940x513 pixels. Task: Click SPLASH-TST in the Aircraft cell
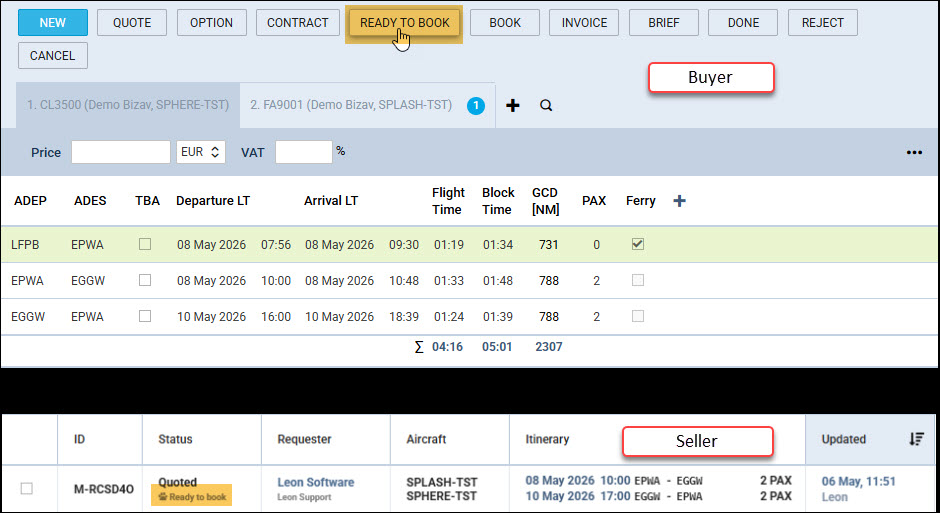tap(442, 482)
